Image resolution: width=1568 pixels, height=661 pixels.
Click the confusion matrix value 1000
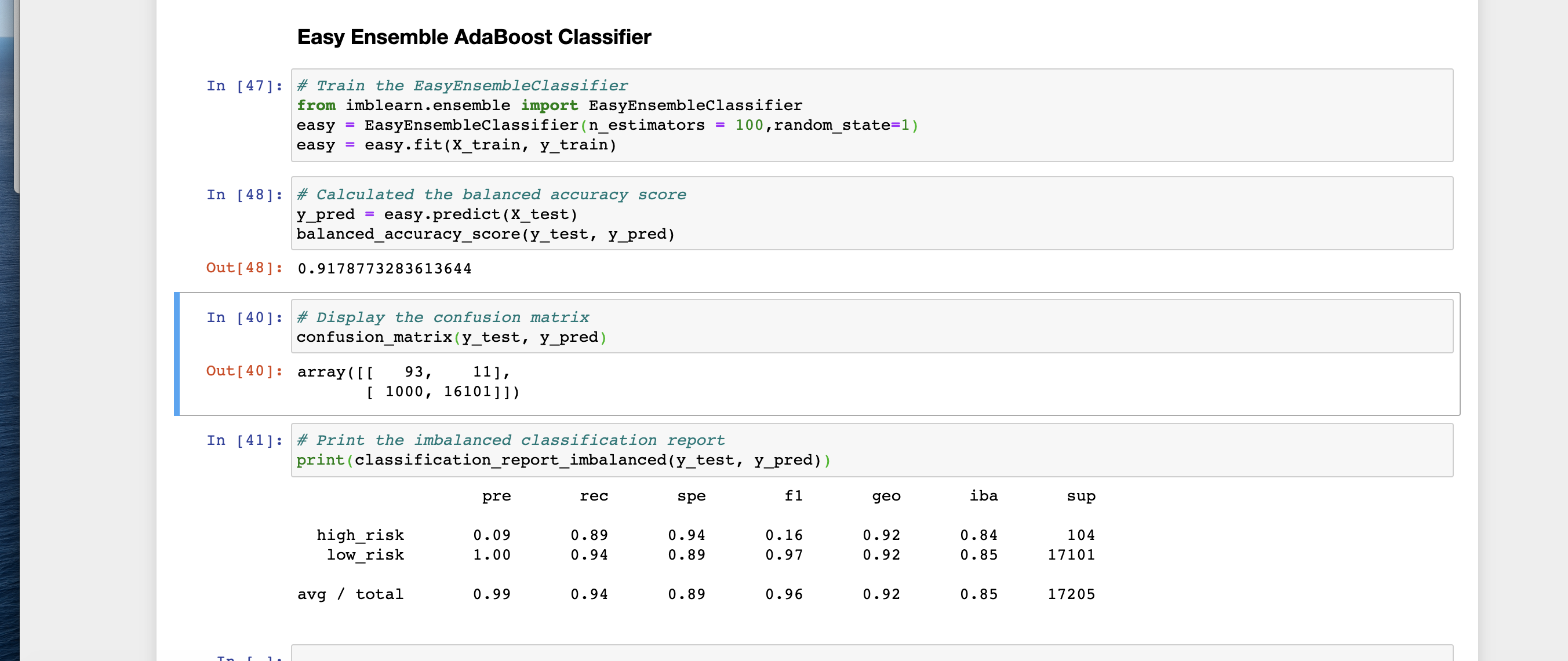pyautogui.click(x=404, y=392)
